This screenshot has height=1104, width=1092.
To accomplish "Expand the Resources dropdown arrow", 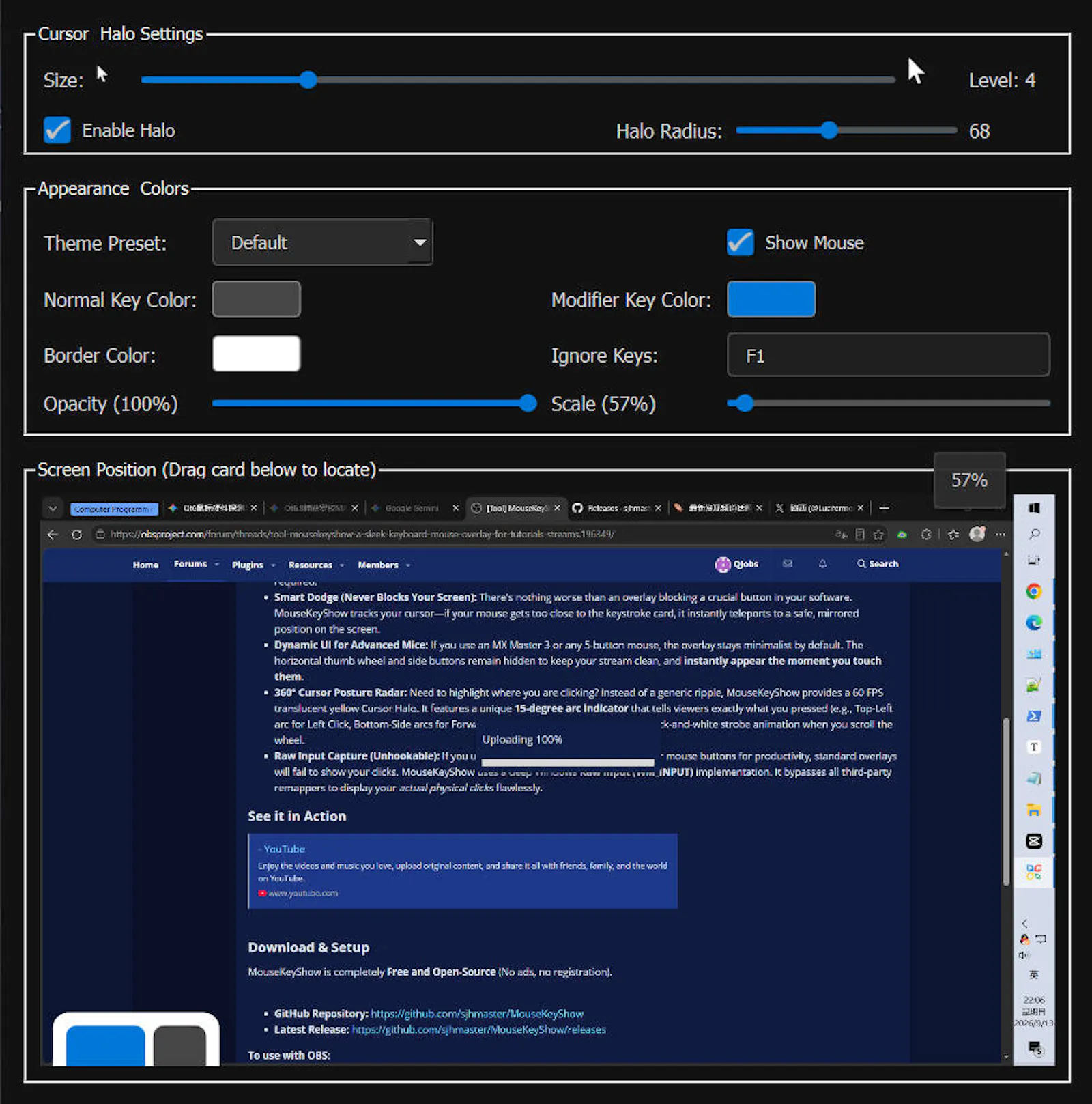I will 343,565.
